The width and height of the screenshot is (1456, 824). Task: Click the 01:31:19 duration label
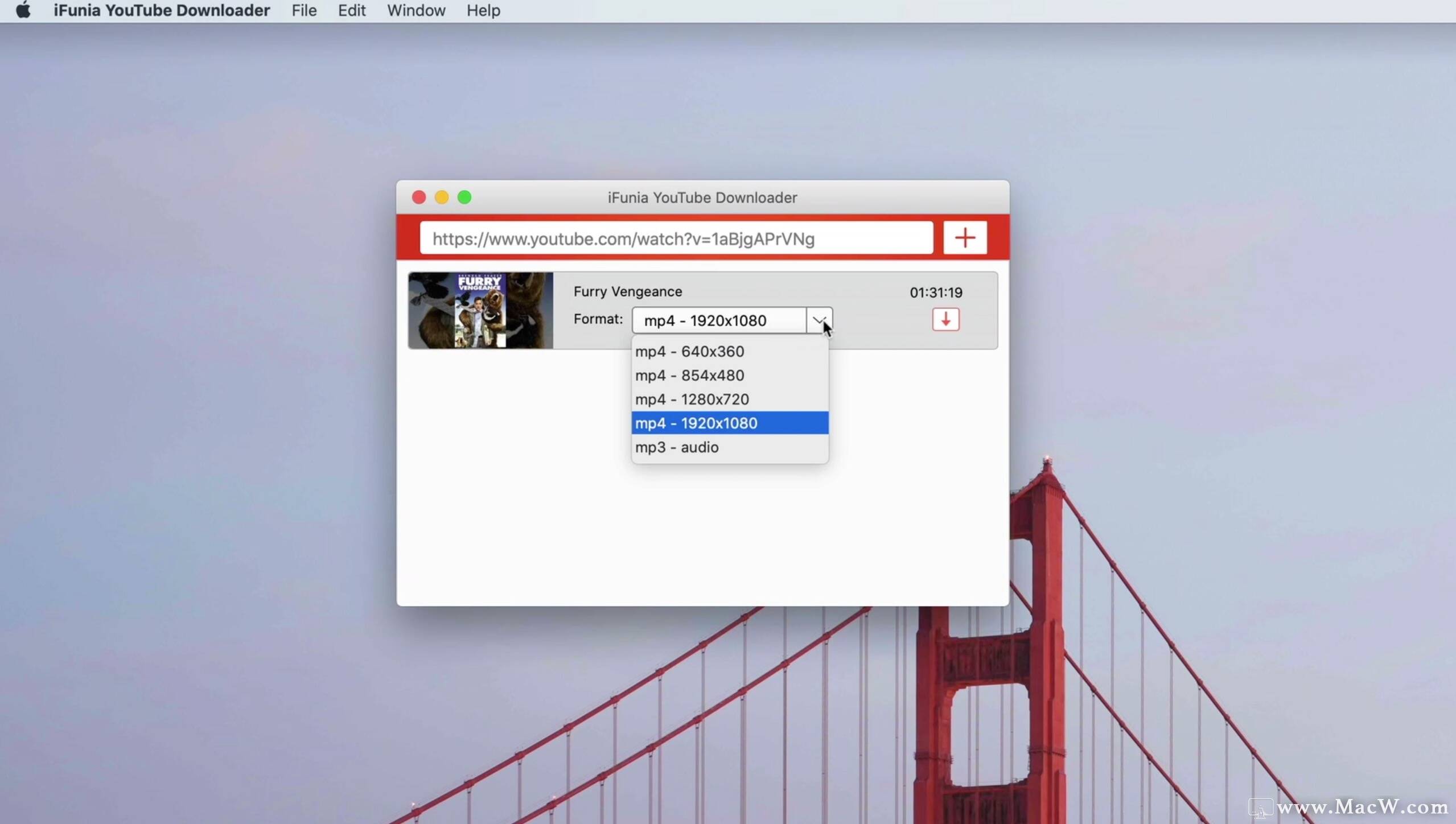[935, 292]
